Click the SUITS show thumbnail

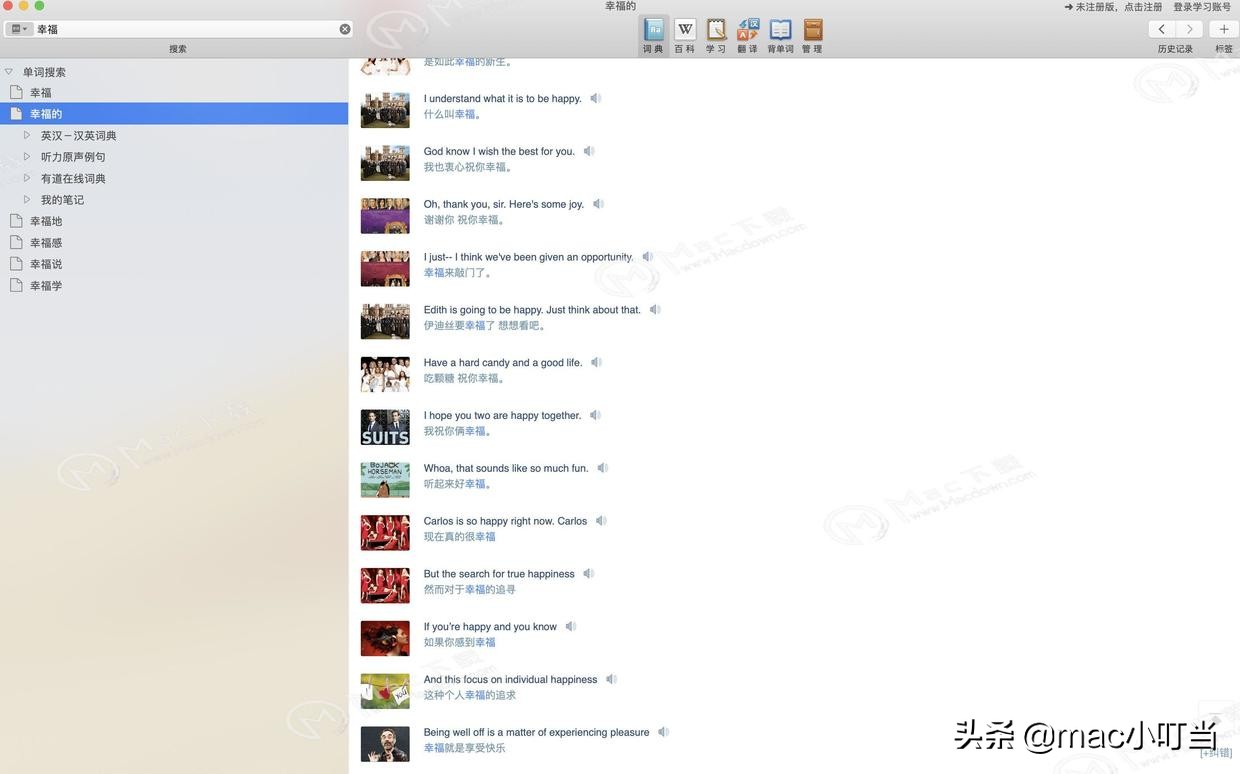[x=385, y=427]
